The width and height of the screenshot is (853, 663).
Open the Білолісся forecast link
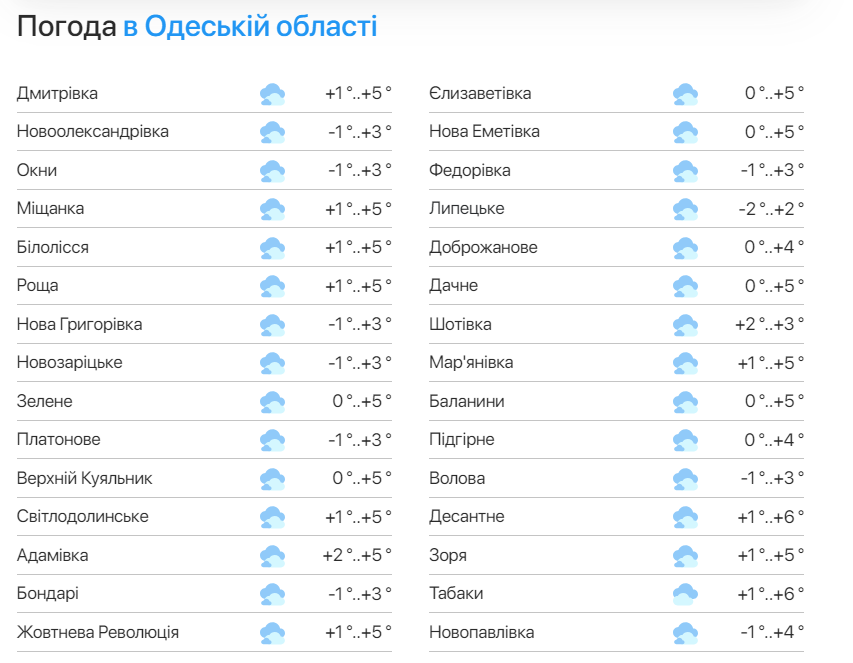(x=53, y=248)
